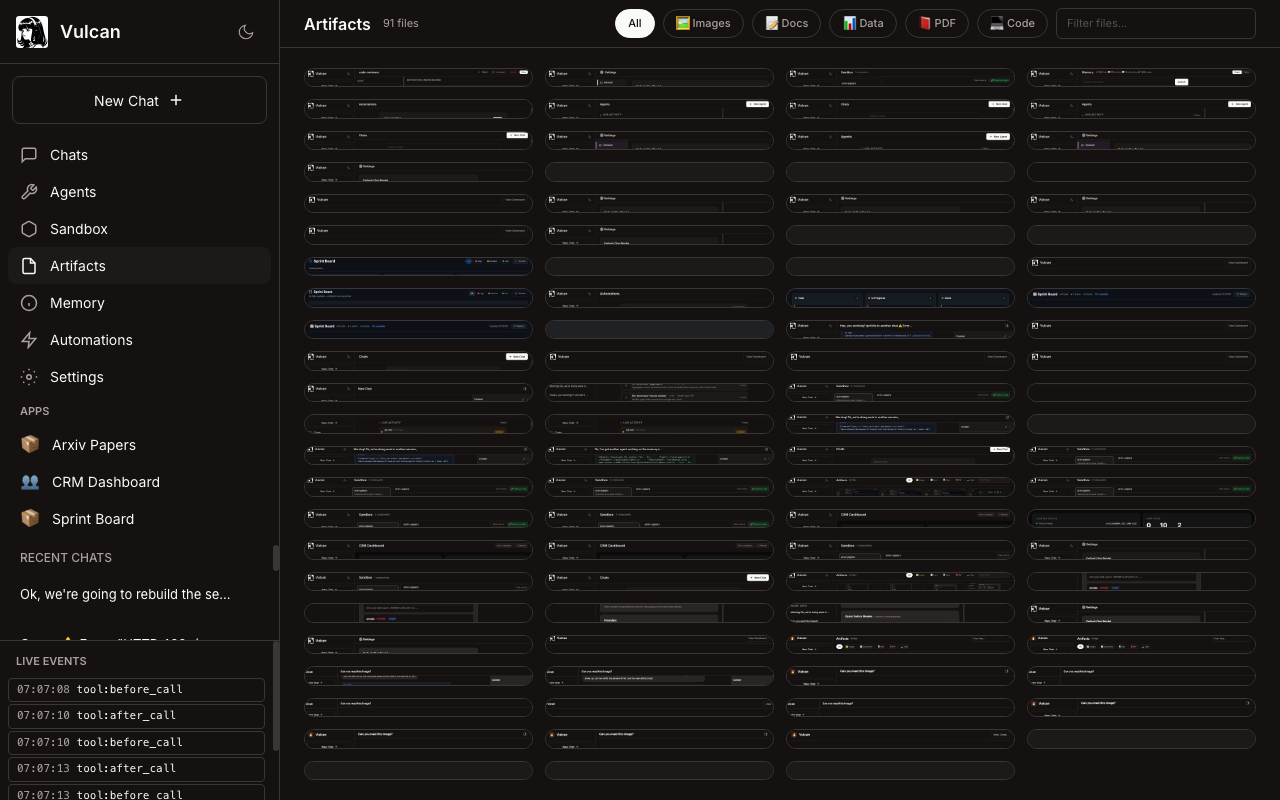Open Settings via the gear icon
Image resolution: width=1280 pixels, height=800 pixels.
(x=29, y=377)
